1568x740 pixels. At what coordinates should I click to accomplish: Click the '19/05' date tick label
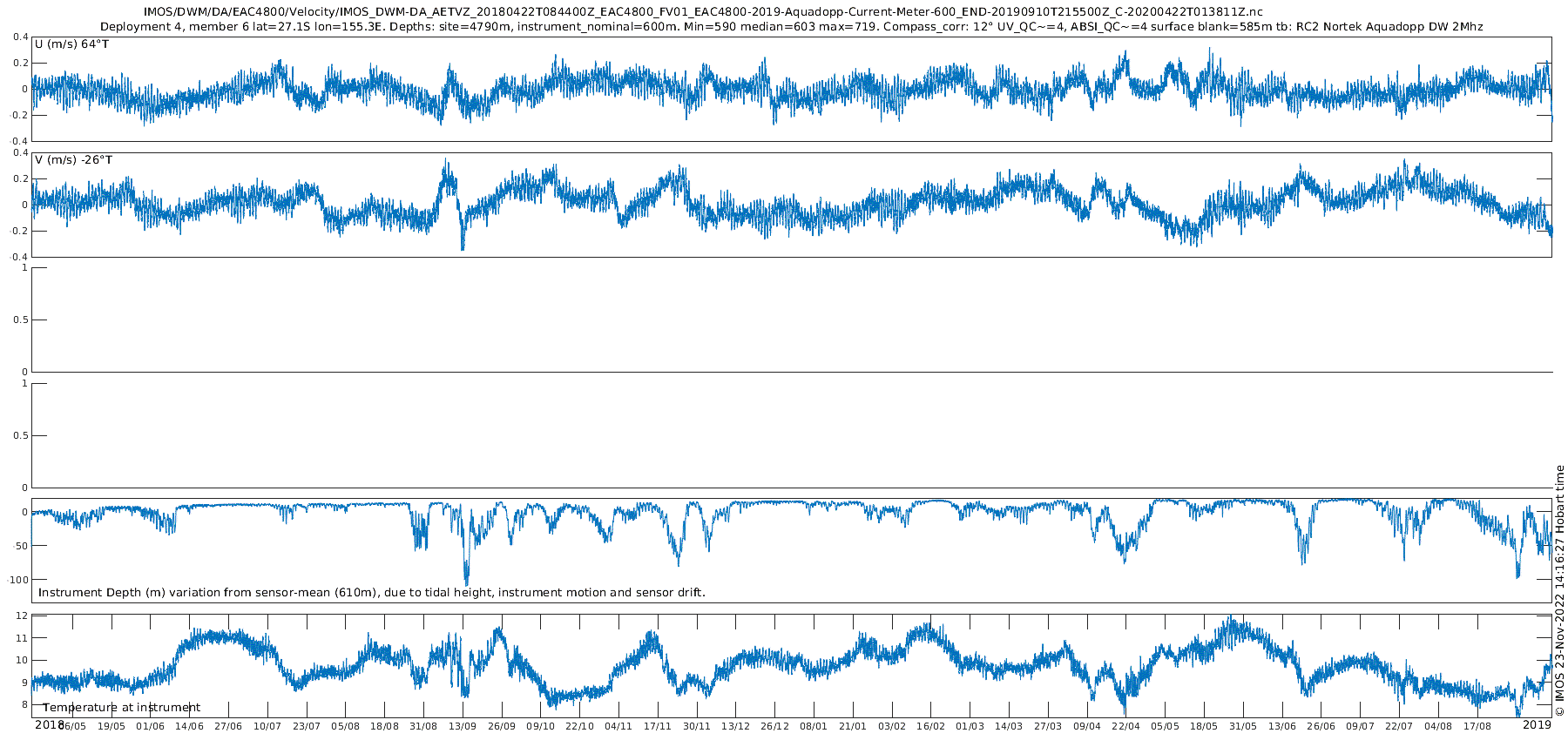[112, 726]
